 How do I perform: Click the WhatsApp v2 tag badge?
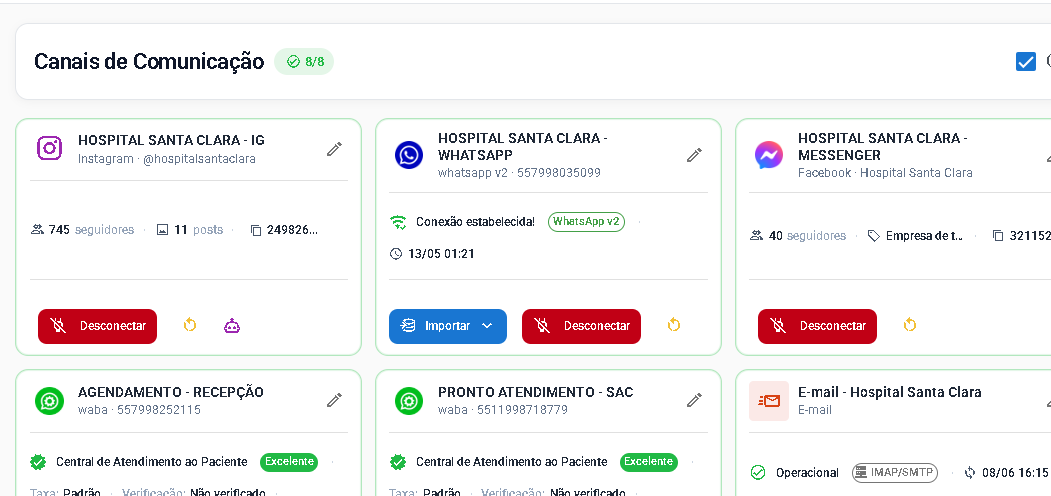point(586,222)
